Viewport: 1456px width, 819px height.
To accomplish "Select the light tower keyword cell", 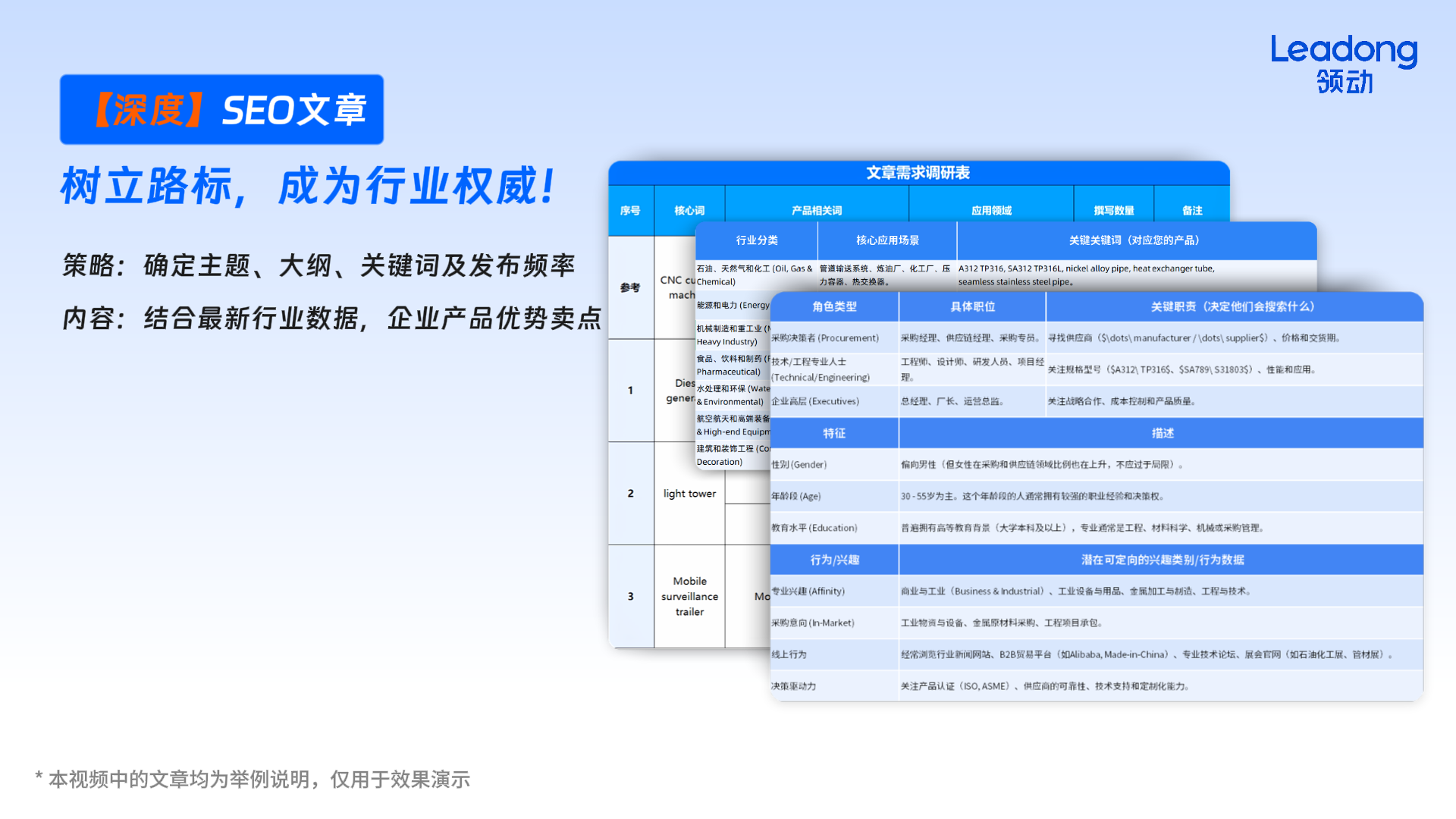I will coord(689,493).
